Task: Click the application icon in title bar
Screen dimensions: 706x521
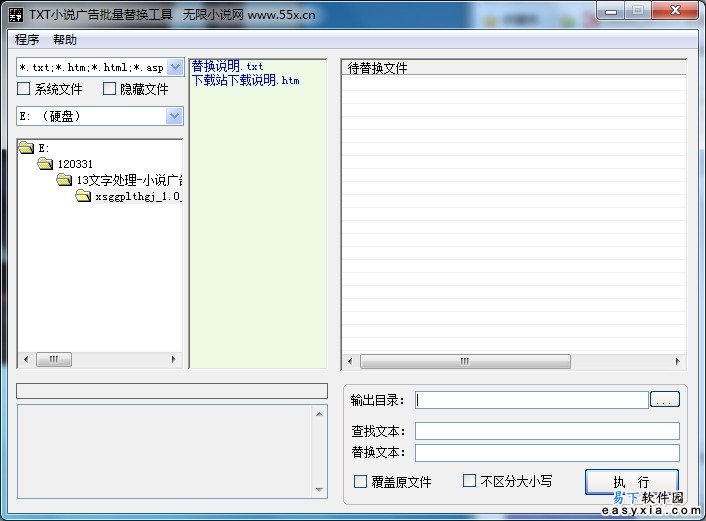Action: click(16, 14)
